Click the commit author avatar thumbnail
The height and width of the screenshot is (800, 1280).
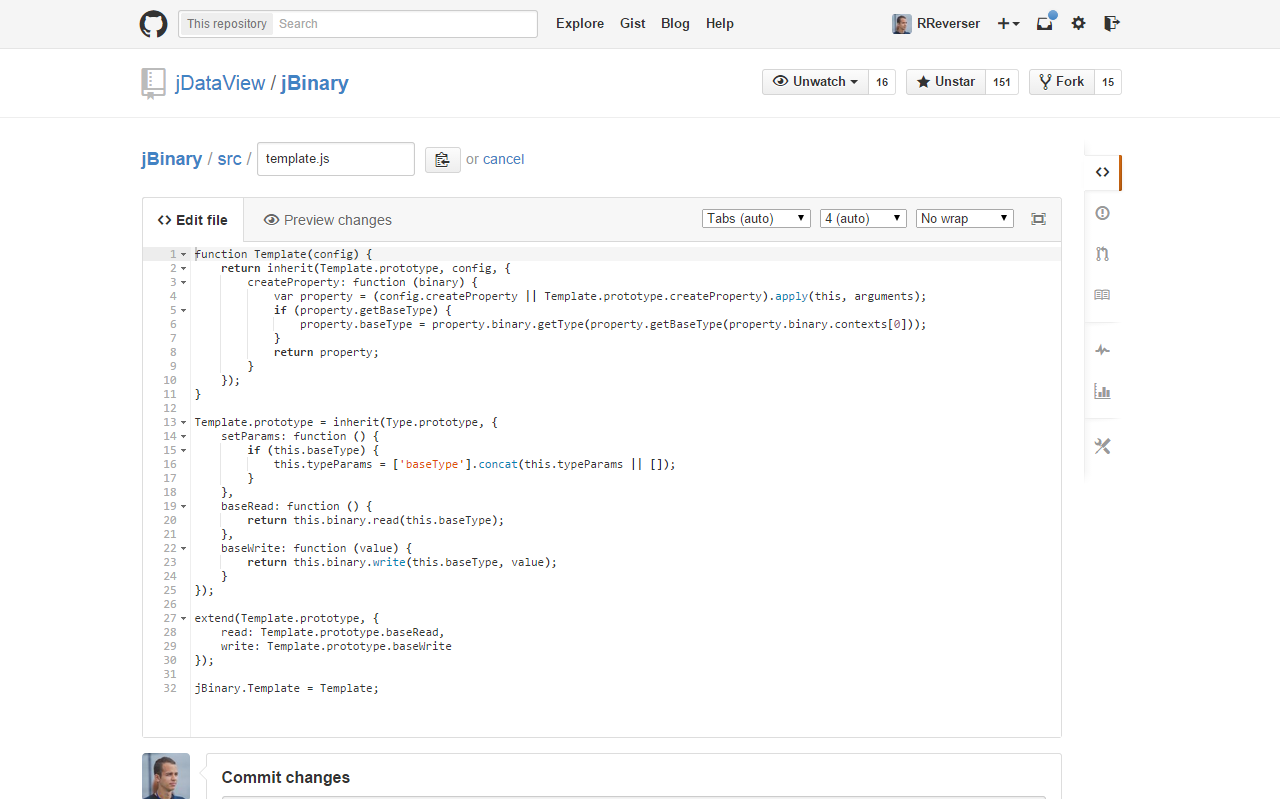coord(166,776)
